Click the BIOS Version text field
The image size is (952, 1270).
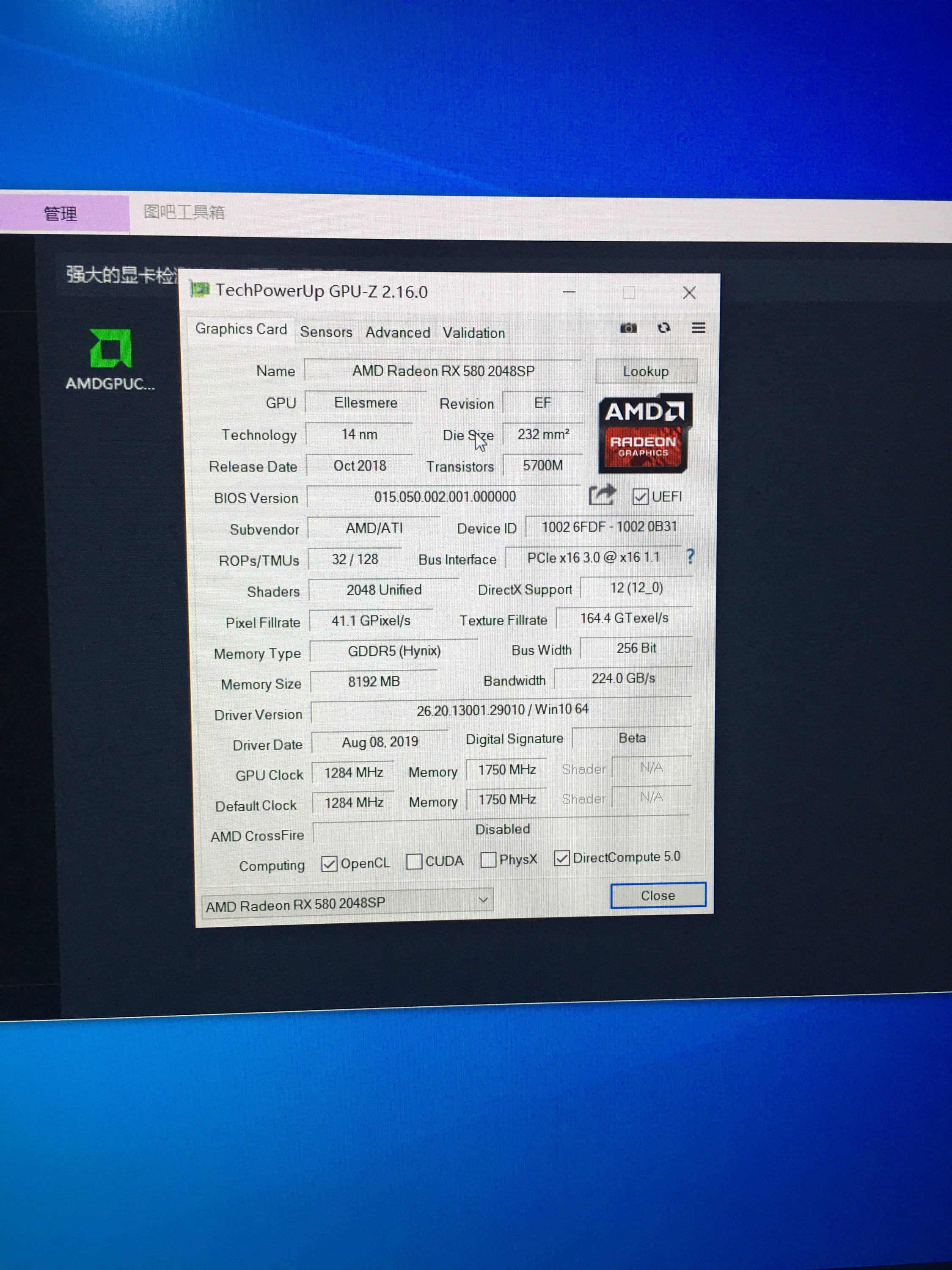click(x=444, y=497)
